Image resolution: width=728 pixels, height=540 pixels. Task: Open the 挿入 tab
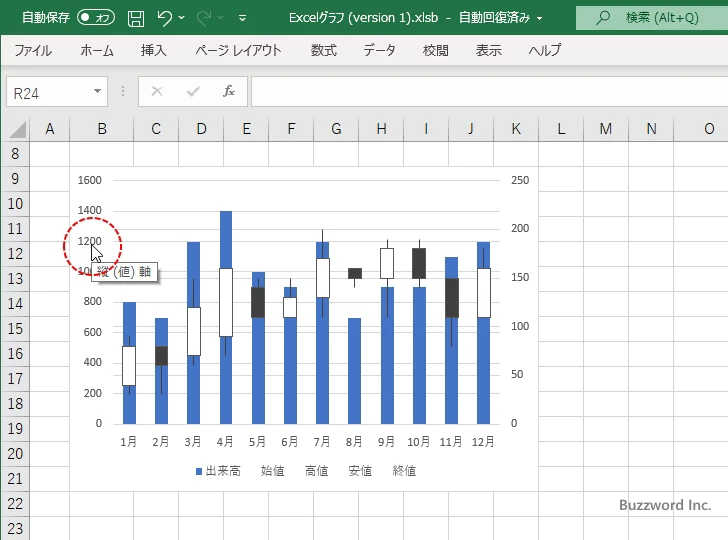click(x=154, y=50)
